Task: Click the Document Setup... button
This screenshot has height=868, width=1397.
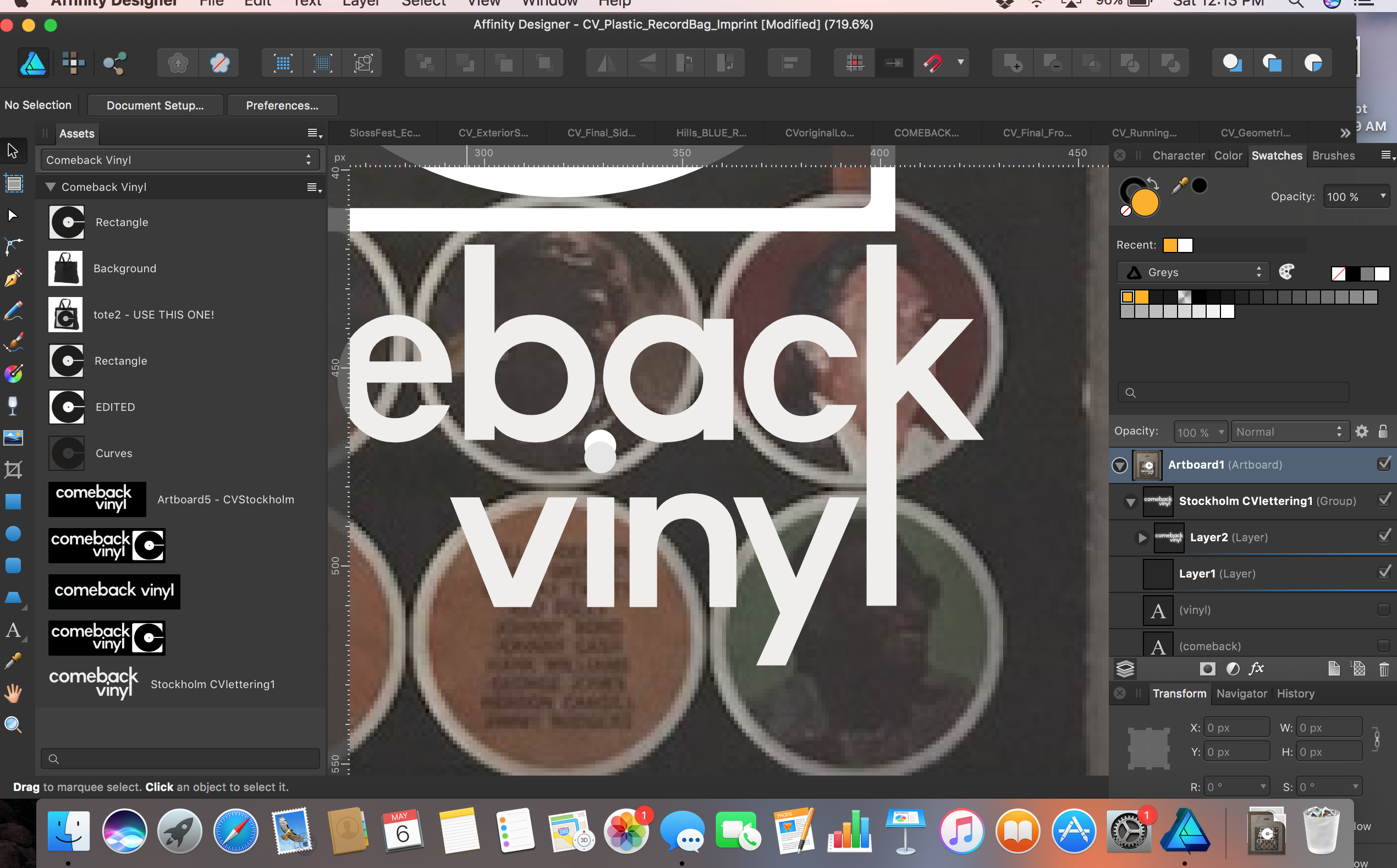Action: [155, 105]
